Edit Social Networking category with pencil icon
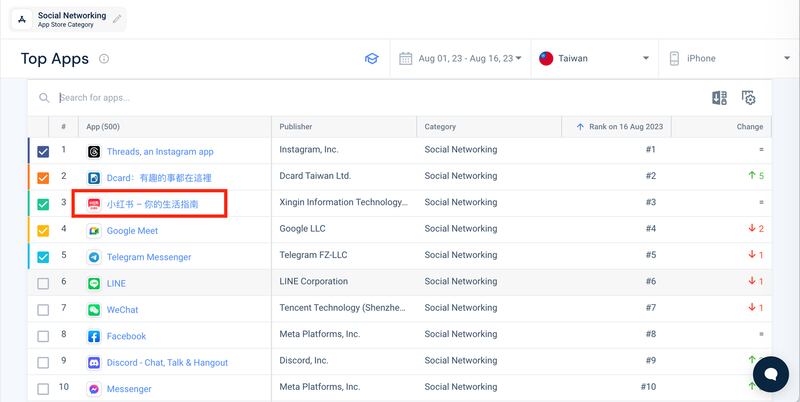The height and width of the screenshot is (402, 800). pyautogui.click(x=117, y=19)
